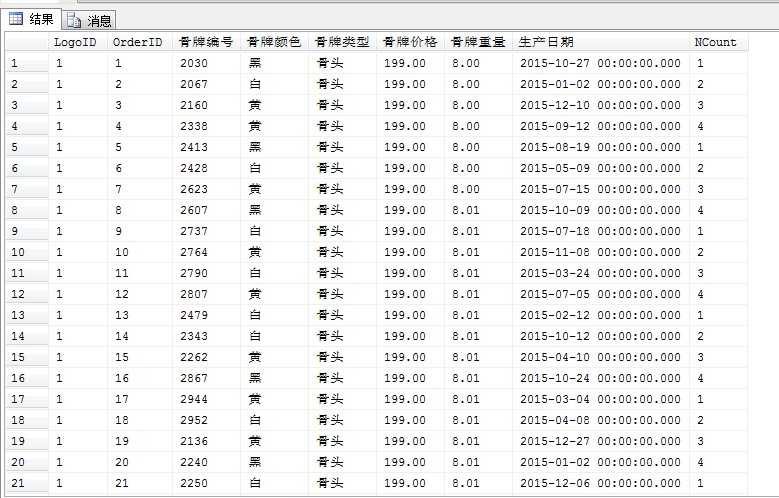This screenshot has height=498, width=779.
Task: Click the date cell 2015-10-24 00:00:00.000
Action: pyautogui.click(x=601, y=378)
